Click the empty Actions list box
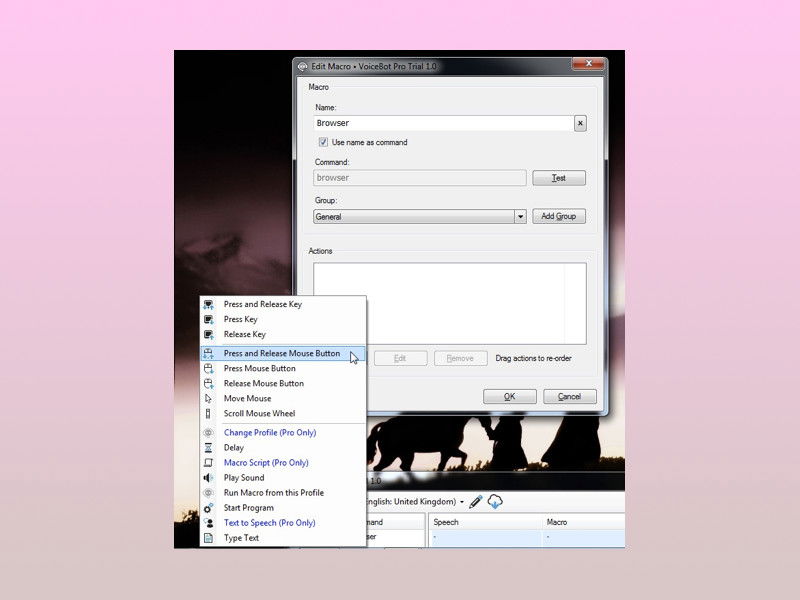Image resolution: width=800 pixels, height=600 pixels. coord(449,304)
